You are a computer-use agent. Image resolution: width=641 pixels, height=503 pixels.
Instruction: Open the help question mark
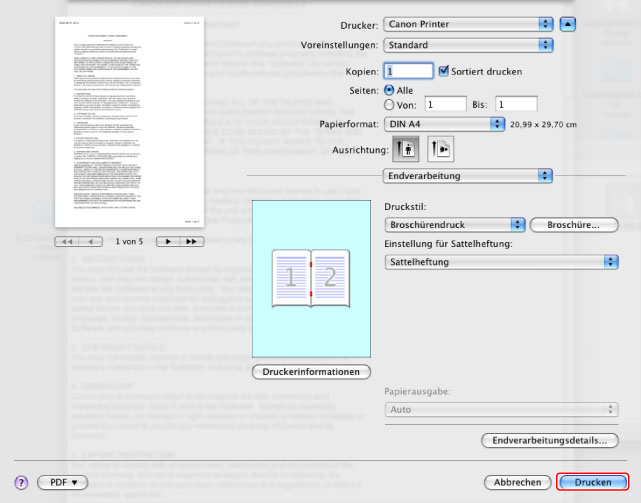click(20, 482)
